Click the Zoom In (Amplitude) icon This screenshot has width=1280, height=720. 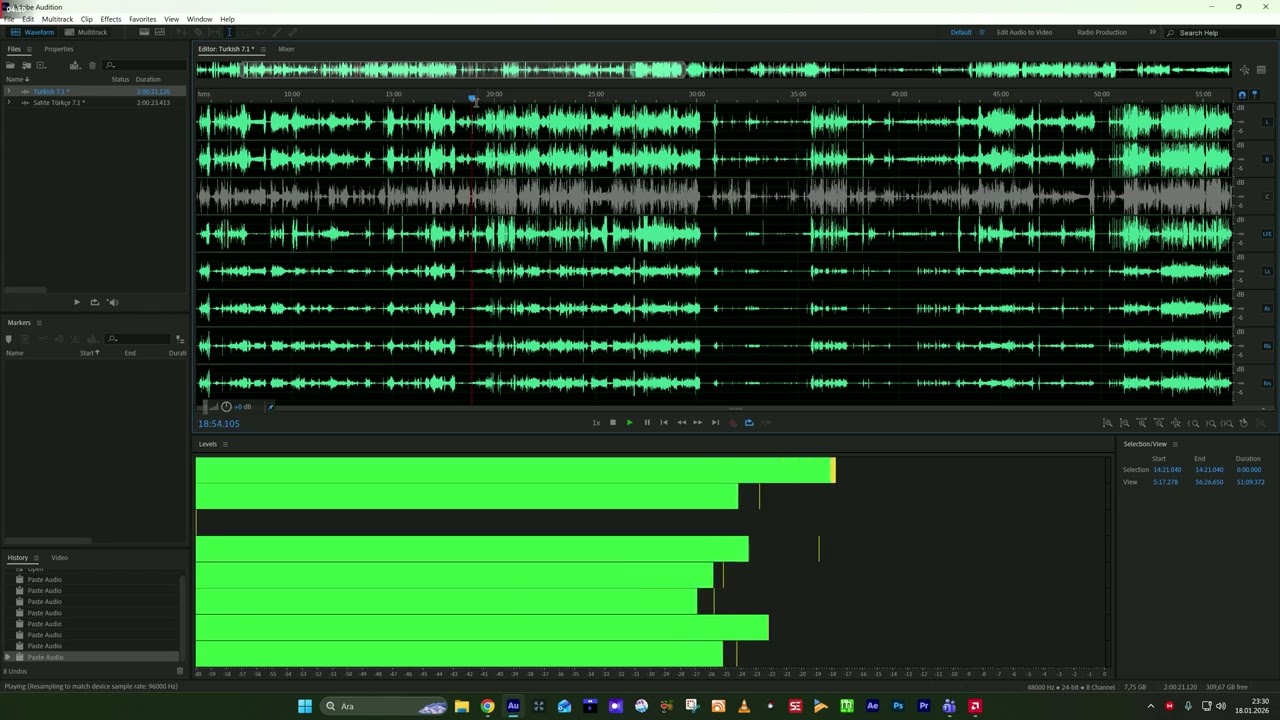[1107, 423]
